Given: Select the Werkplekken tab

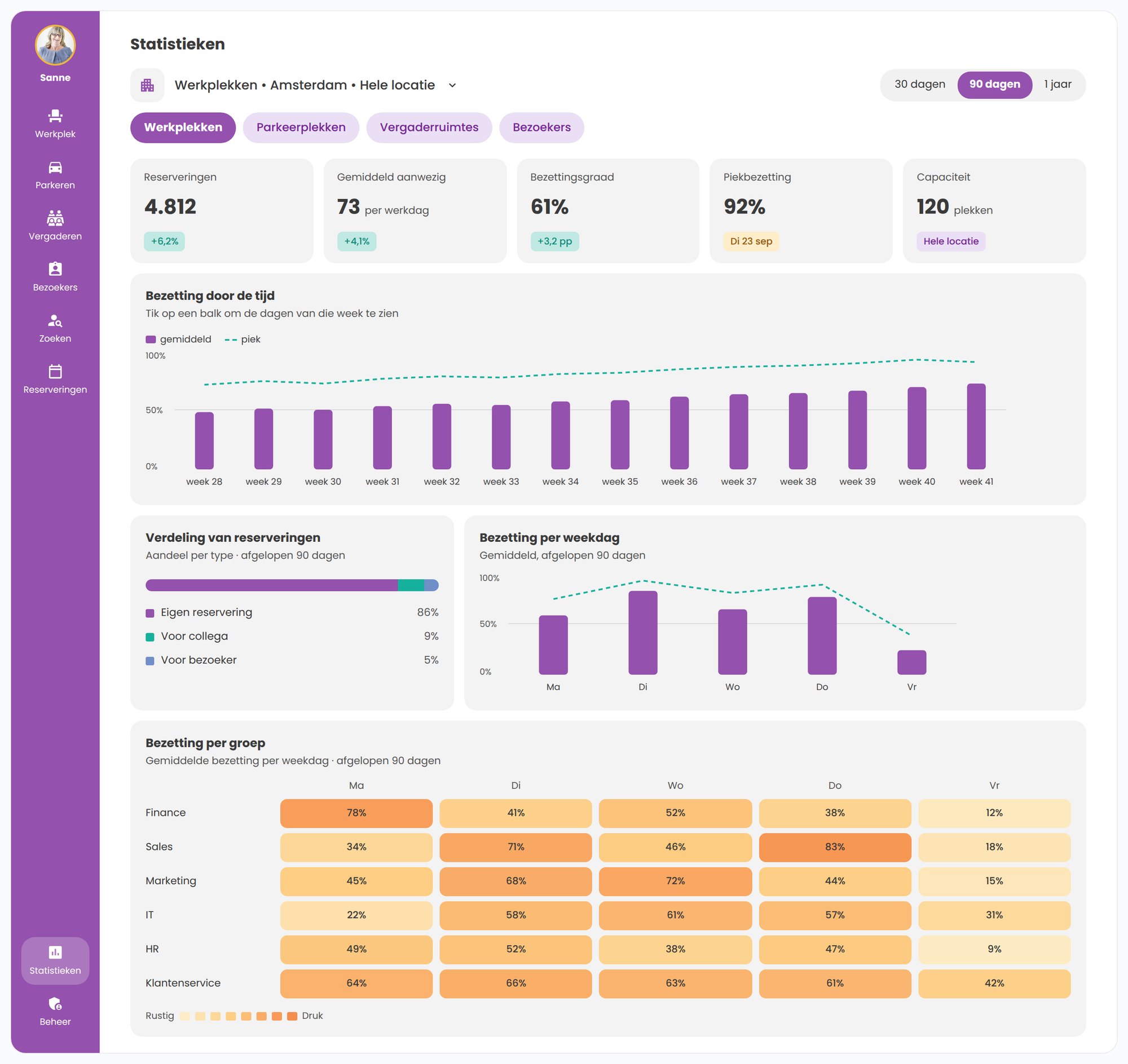Looking at the screenshot, I should (183, 127).
